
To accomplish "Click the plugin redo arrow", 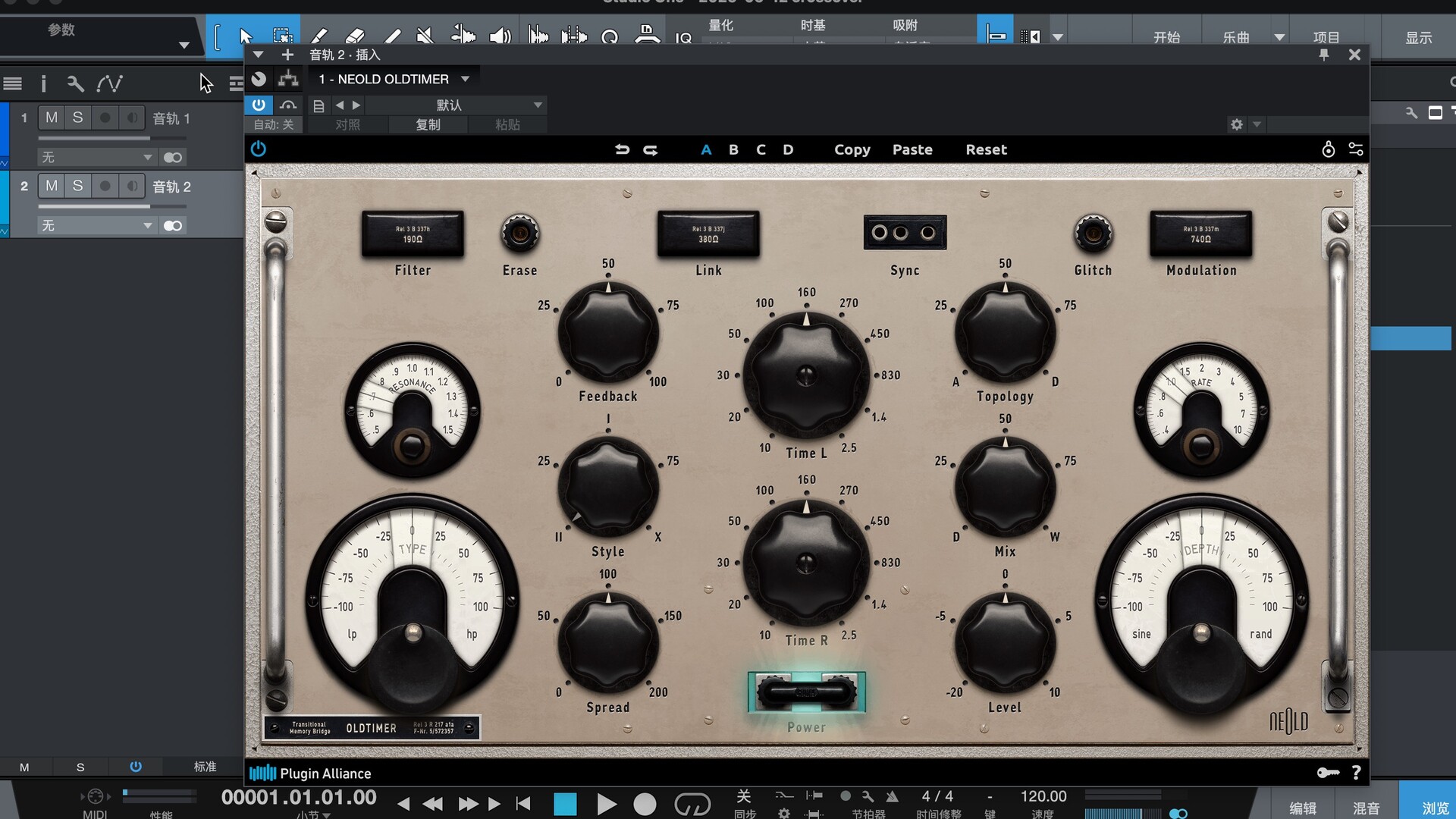I will point(651,149).
